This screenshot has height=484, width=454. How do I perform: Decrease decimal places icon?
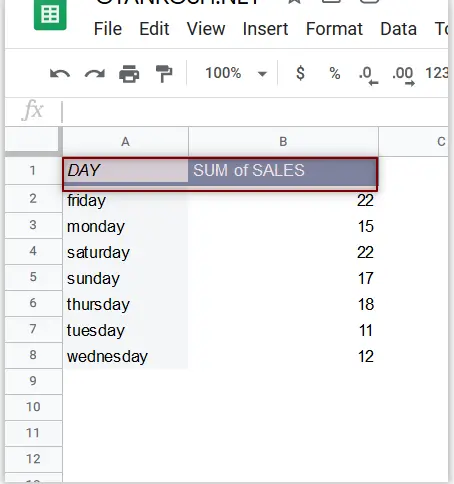(x=368, y=75)
